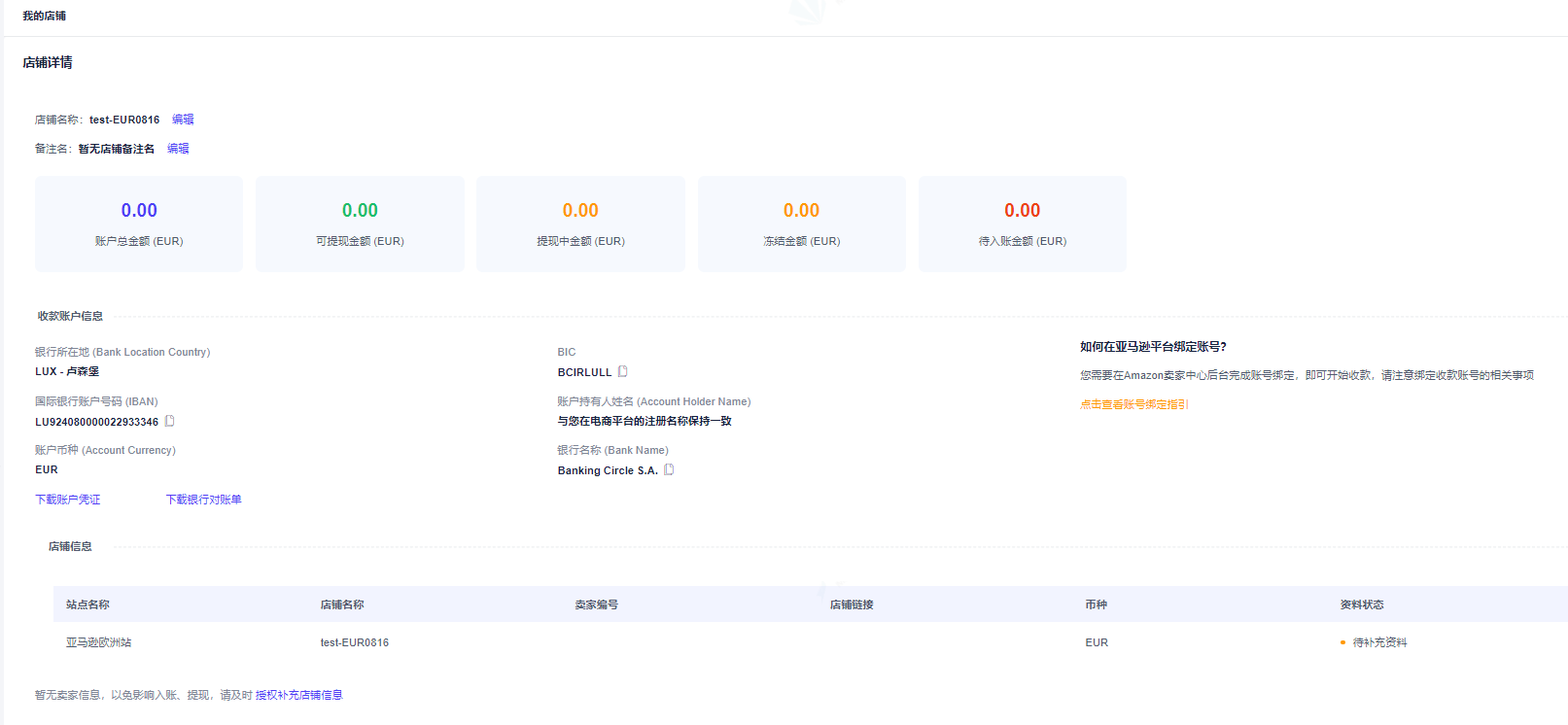This screenshot has height=725, width=1568.
Task: Edit the store name test-EUR0816
Action: (183, 120)
